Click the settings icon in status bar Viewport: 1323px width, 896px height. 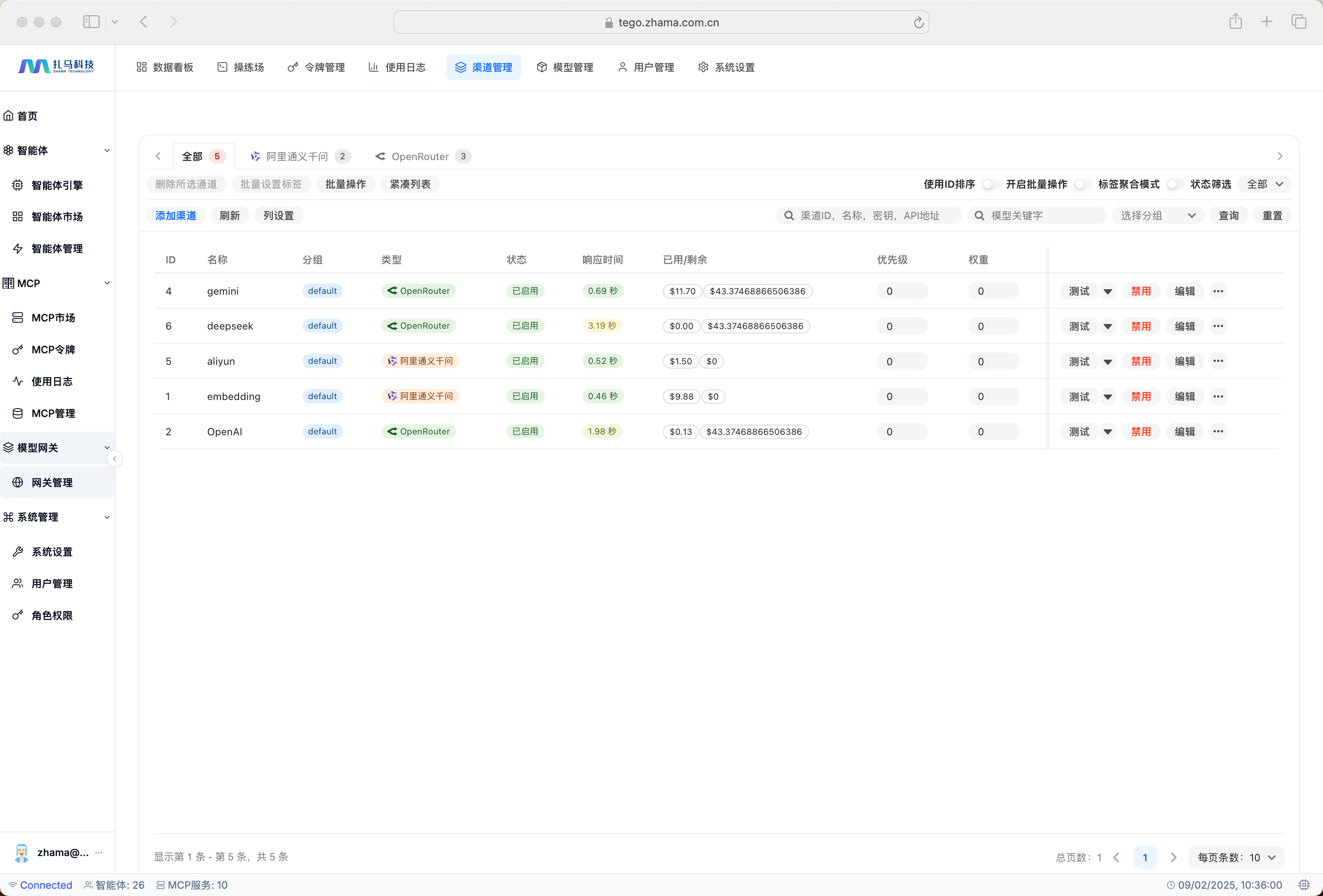pos(1303,885)
